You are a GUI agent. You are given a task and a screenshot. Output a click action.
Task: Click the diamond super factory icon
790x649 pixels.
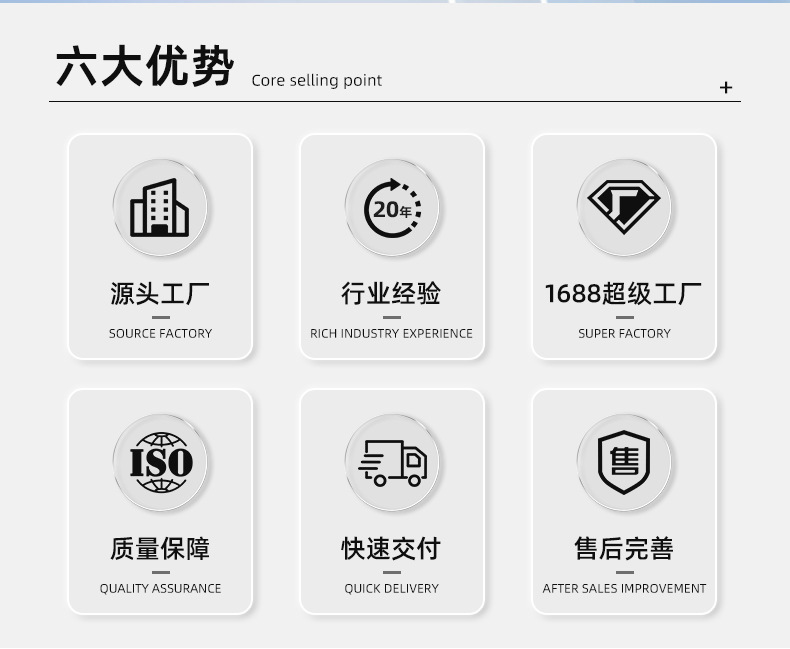[x=624, y=207]
